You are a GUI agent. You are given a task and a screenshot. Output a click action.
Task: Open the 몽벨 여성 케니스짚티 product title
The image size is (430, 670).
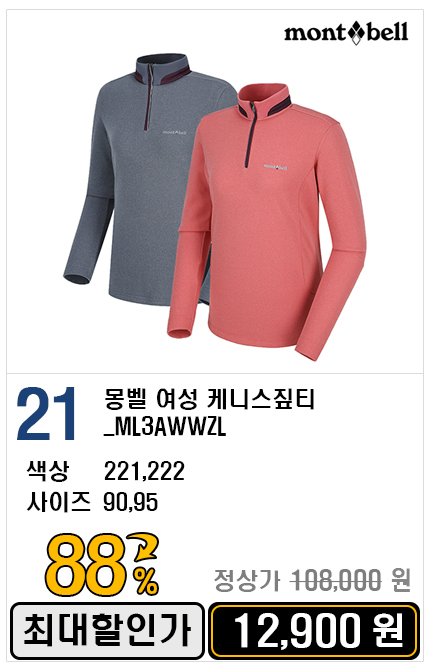[x=209, y=400]
